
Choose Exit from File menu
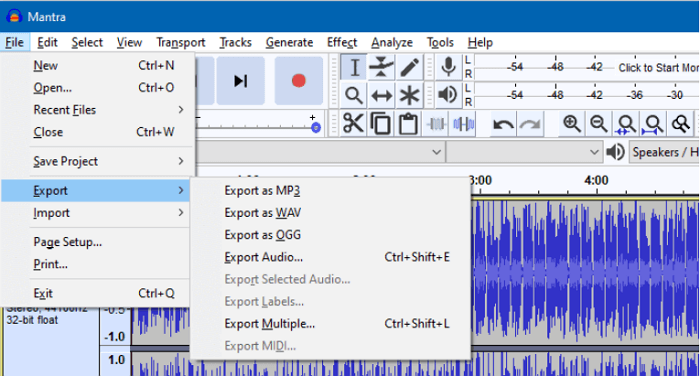tap(96, 293)
